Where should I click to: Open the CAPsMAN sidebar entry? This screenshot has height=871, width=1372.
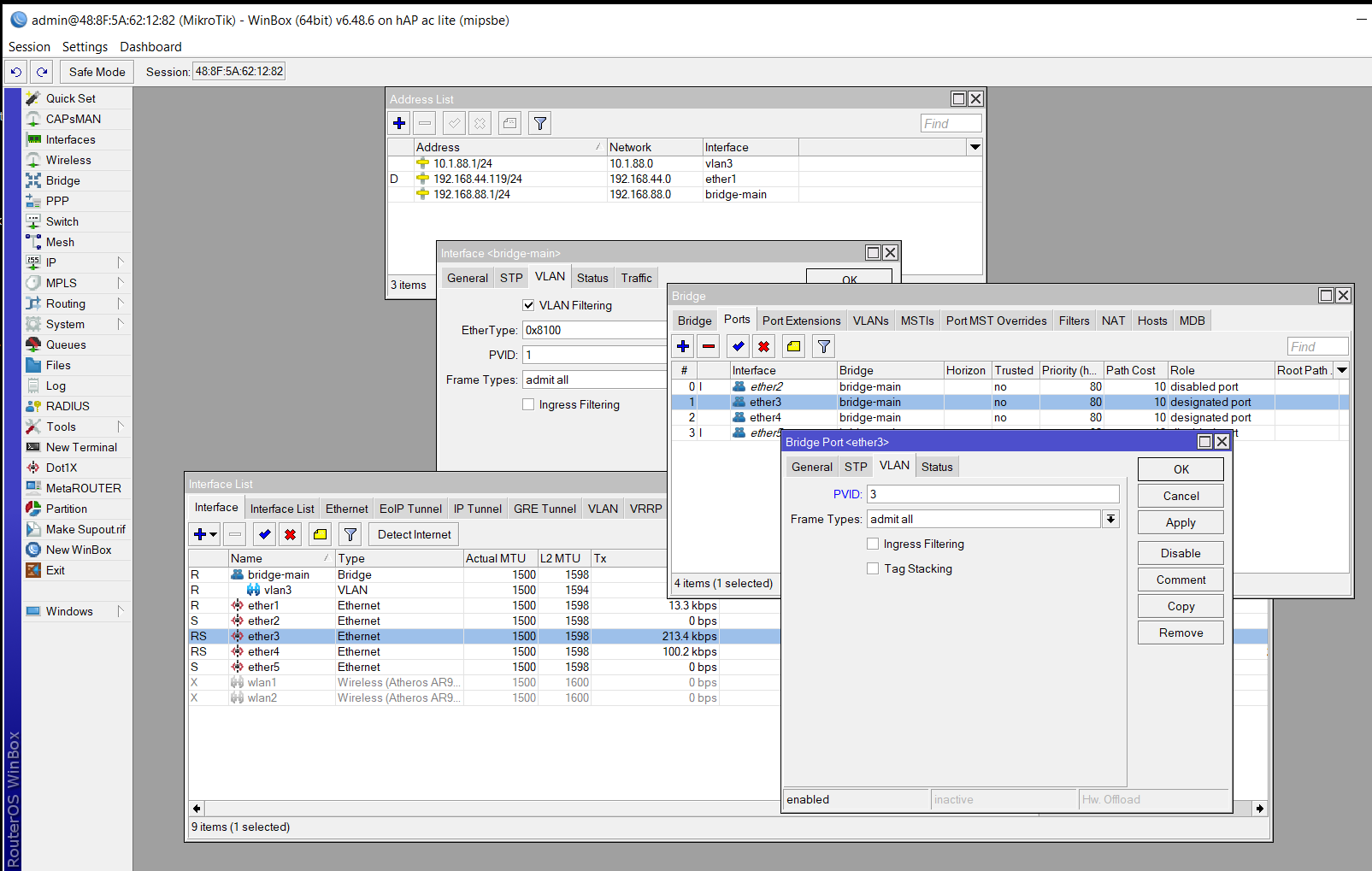[x=74, y=119]
